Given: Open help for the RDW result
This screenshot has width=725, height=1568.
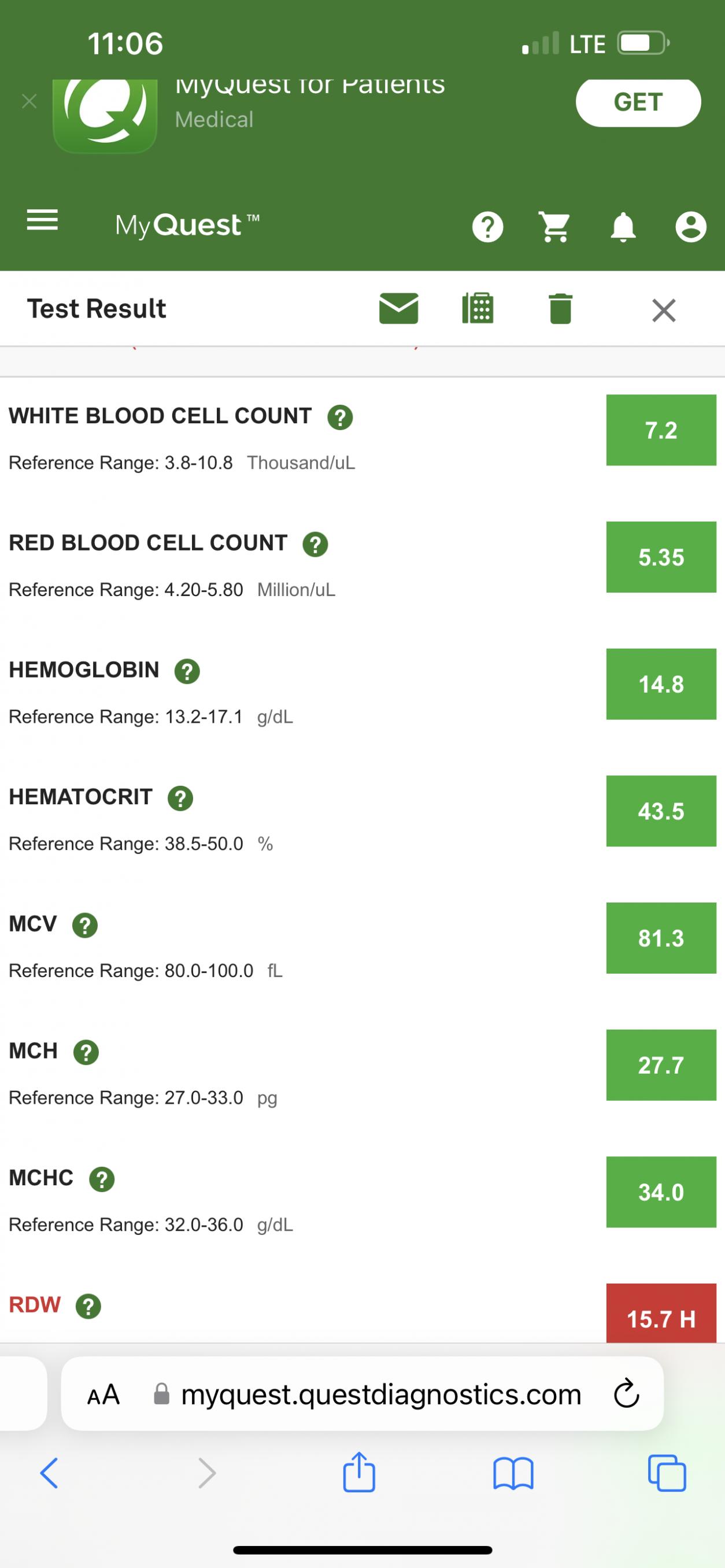Looking at the screenshot, I should pyautogui.click(x=88, y=1306).
